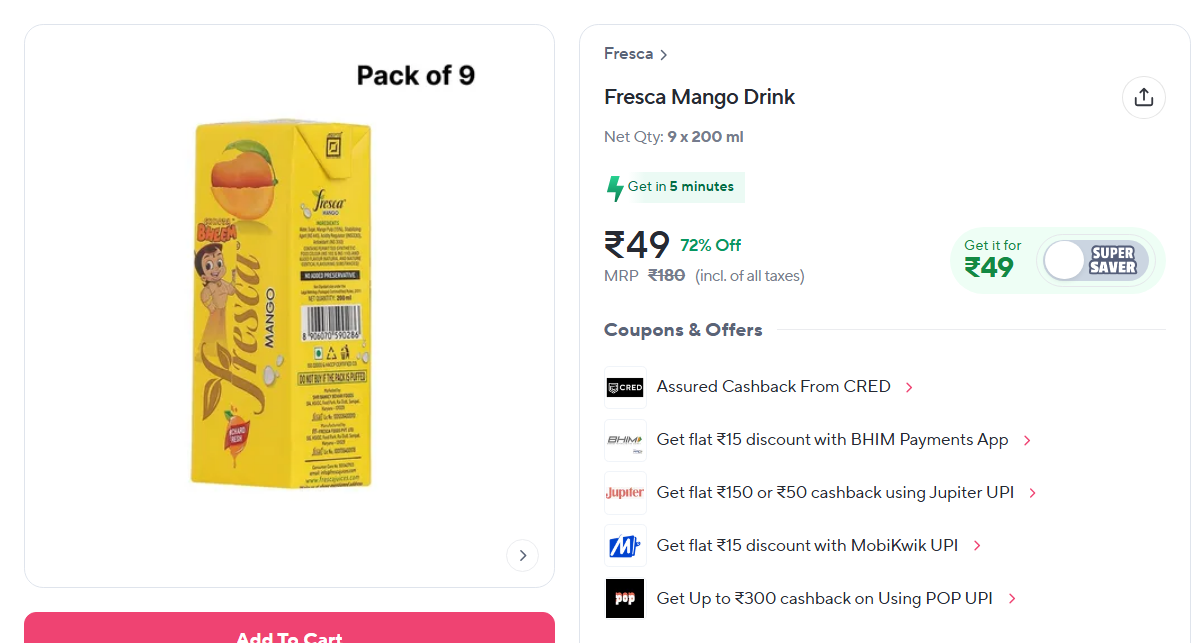The height and width of the screenshot is (643, 1202).
Task: Click the MobiKwik logo icon
Action: click(625, 546)
